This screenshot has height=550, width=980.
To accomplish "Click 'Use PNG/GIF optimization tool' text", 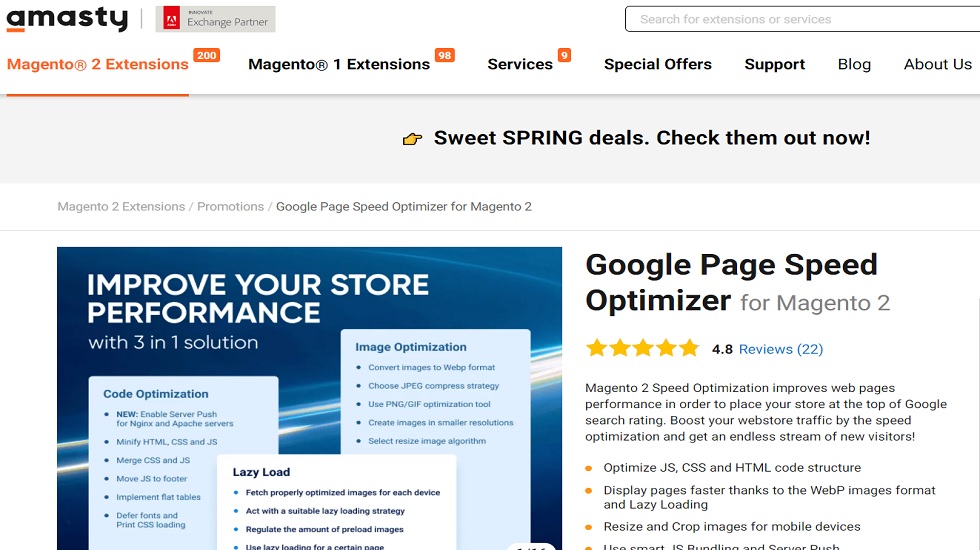I will (429, 404).
